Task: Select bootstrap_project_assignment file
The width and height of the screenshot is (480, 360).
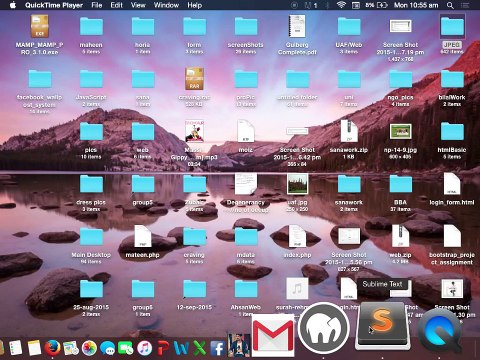Action: 452,236
